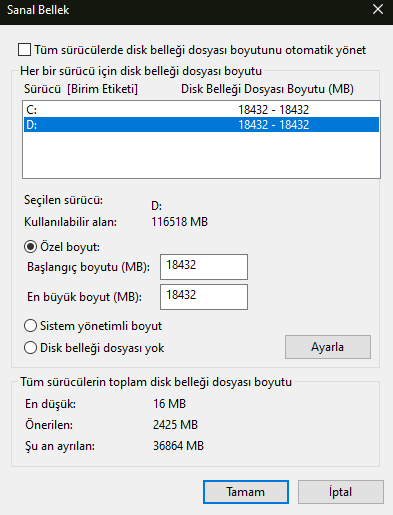Confirm with the Tamam button
Viewport: 393px width, 515px height.
tap(246, 492)
